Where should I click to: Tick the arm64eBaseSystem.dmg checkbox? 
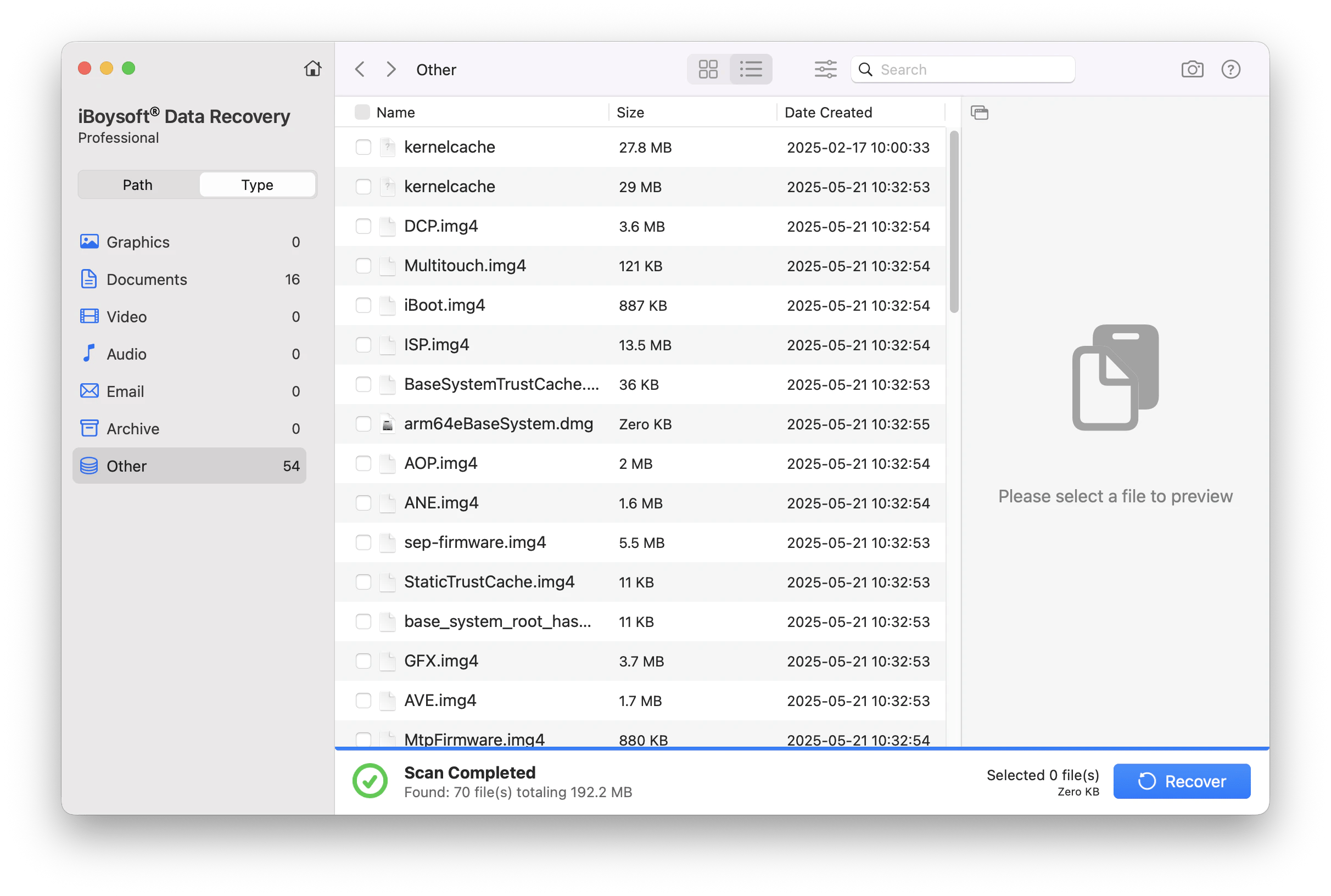pyautogui.click(x=363, y=424)
